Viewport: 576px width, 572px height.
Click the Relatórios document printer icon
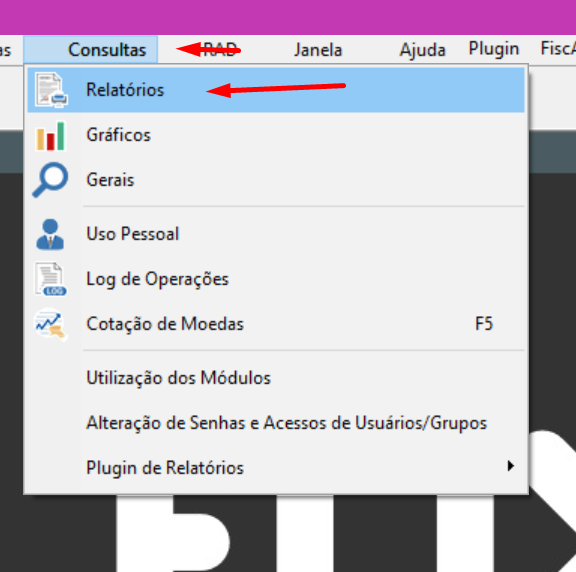[x=51, y=90]
